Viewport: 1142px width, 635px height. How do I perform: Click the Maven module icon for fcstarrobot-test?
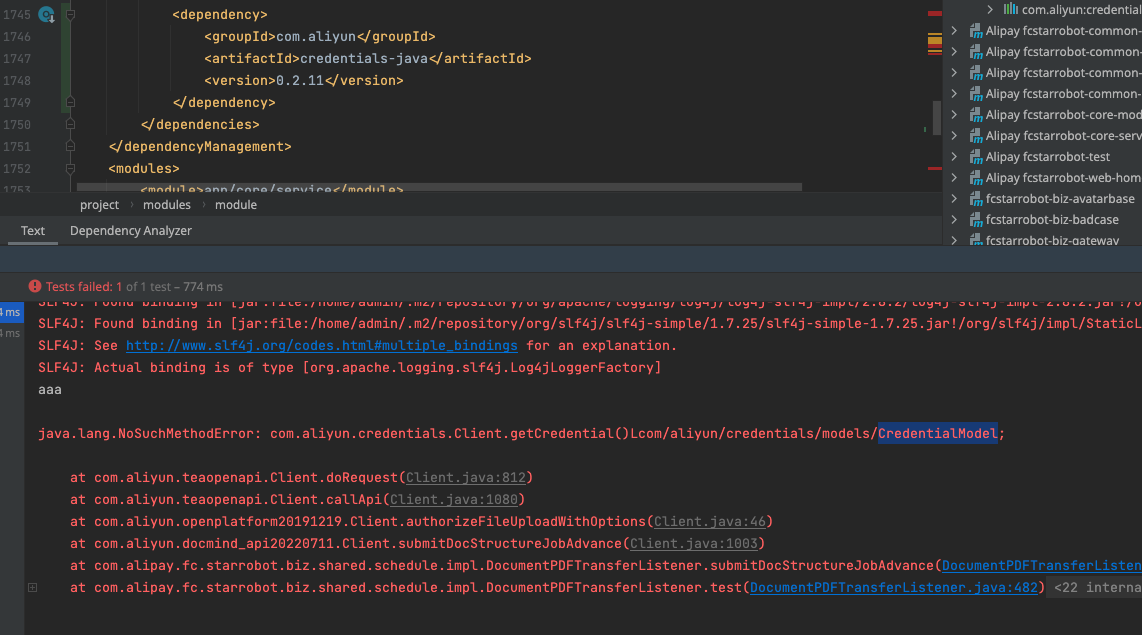coord(975,157)
